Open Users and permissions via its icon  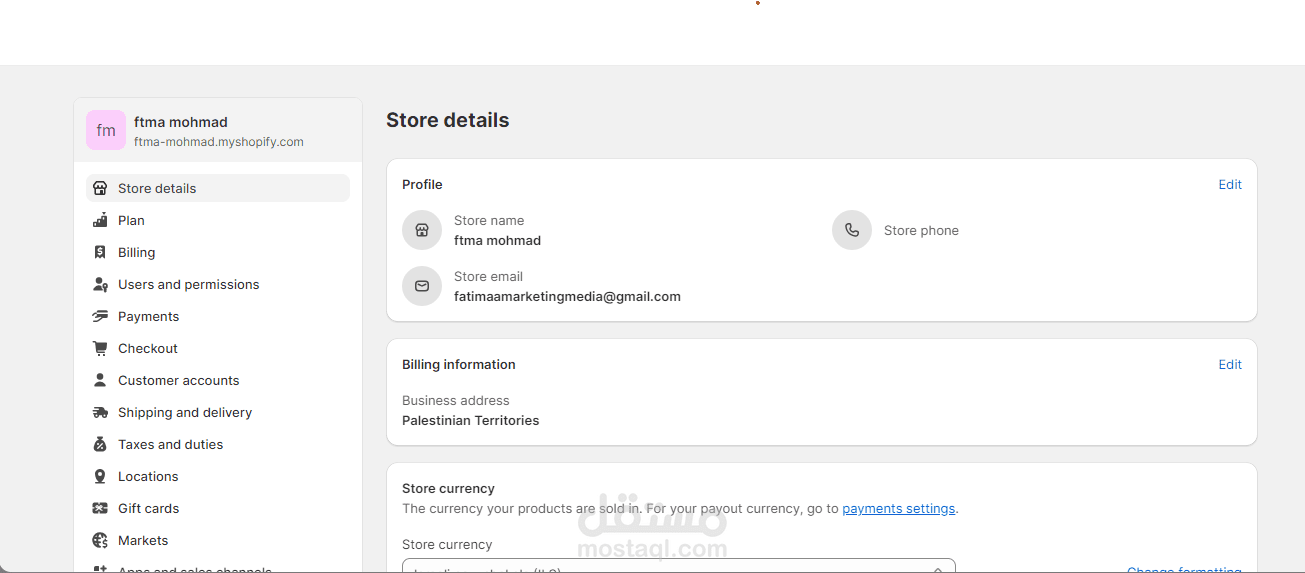[x=100, y=284]
